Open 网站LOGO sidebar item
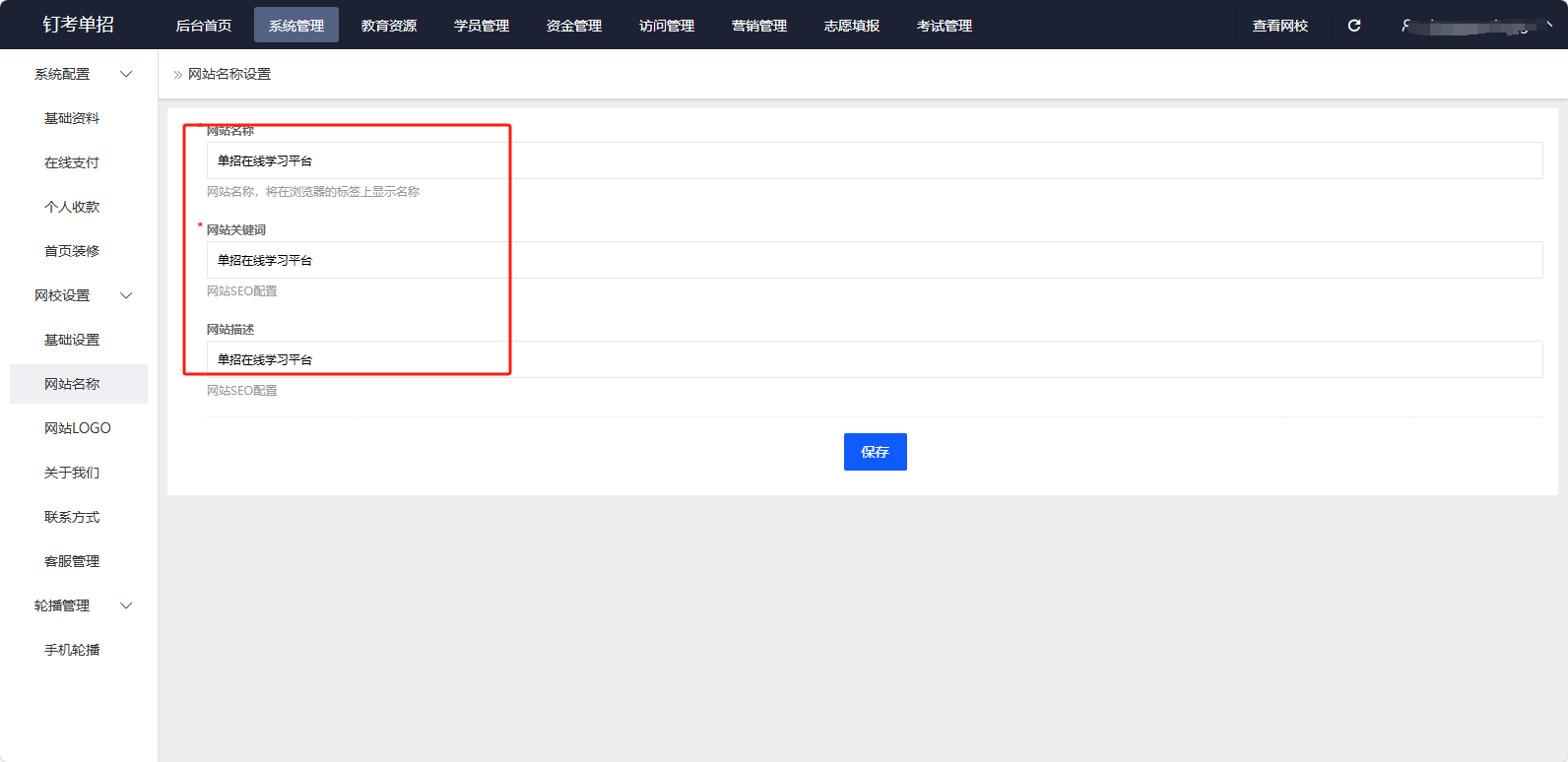This screenshot has width=1568, height=762. click(78, 428)
